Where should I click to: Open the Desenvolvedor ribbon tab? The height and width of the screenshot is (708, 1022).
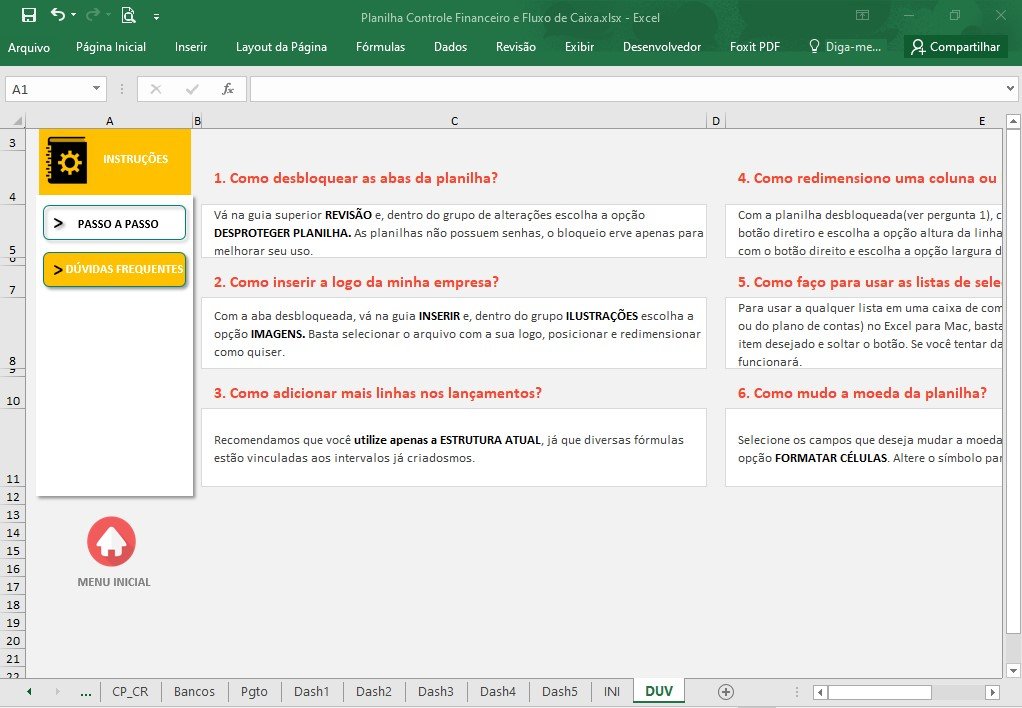pyautogui.click(x=662, y=47)
